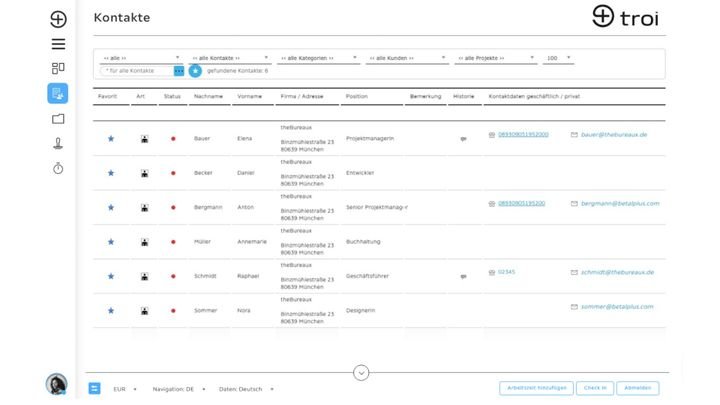The width and height of the screenshot is (720, 405).
Task: Click red status dot for Schmidt
Action: (173, 276)
